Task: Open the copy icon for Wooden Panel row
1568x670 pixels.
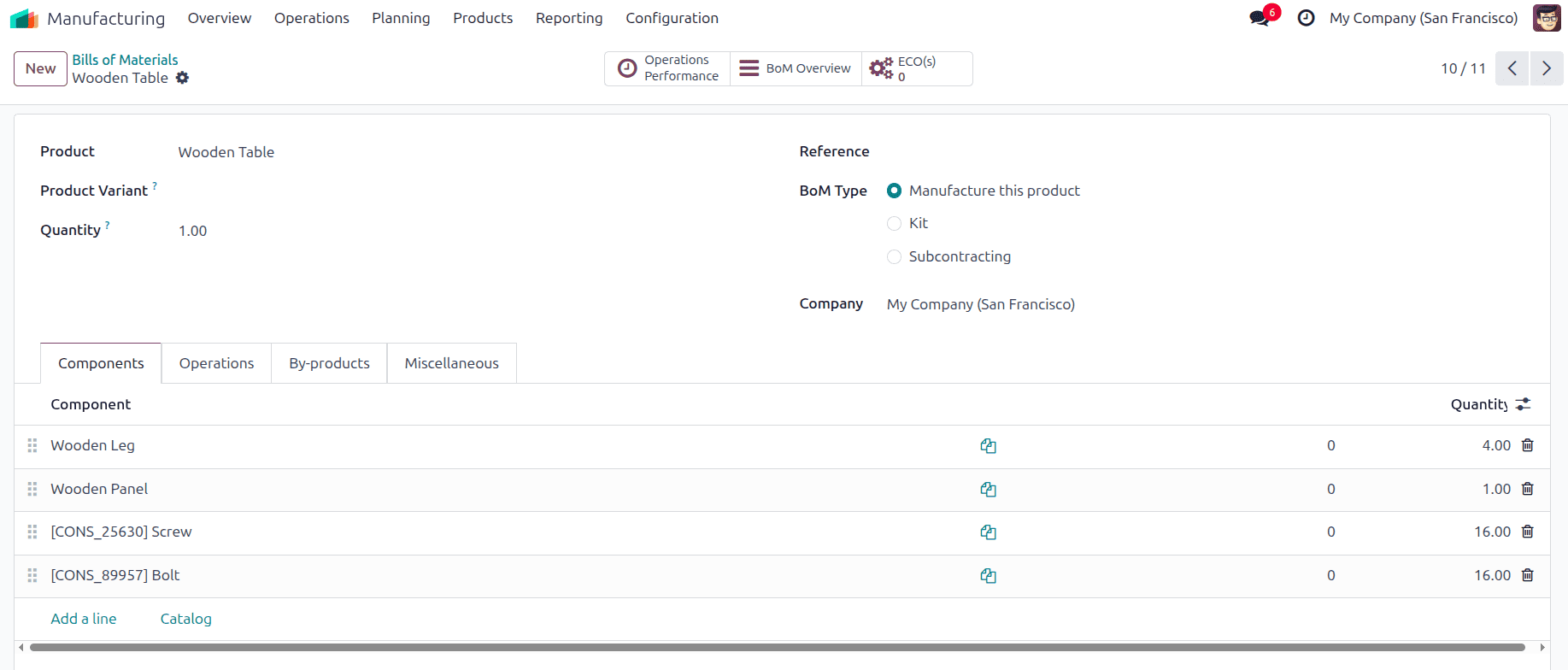Action: pos(989,489)
